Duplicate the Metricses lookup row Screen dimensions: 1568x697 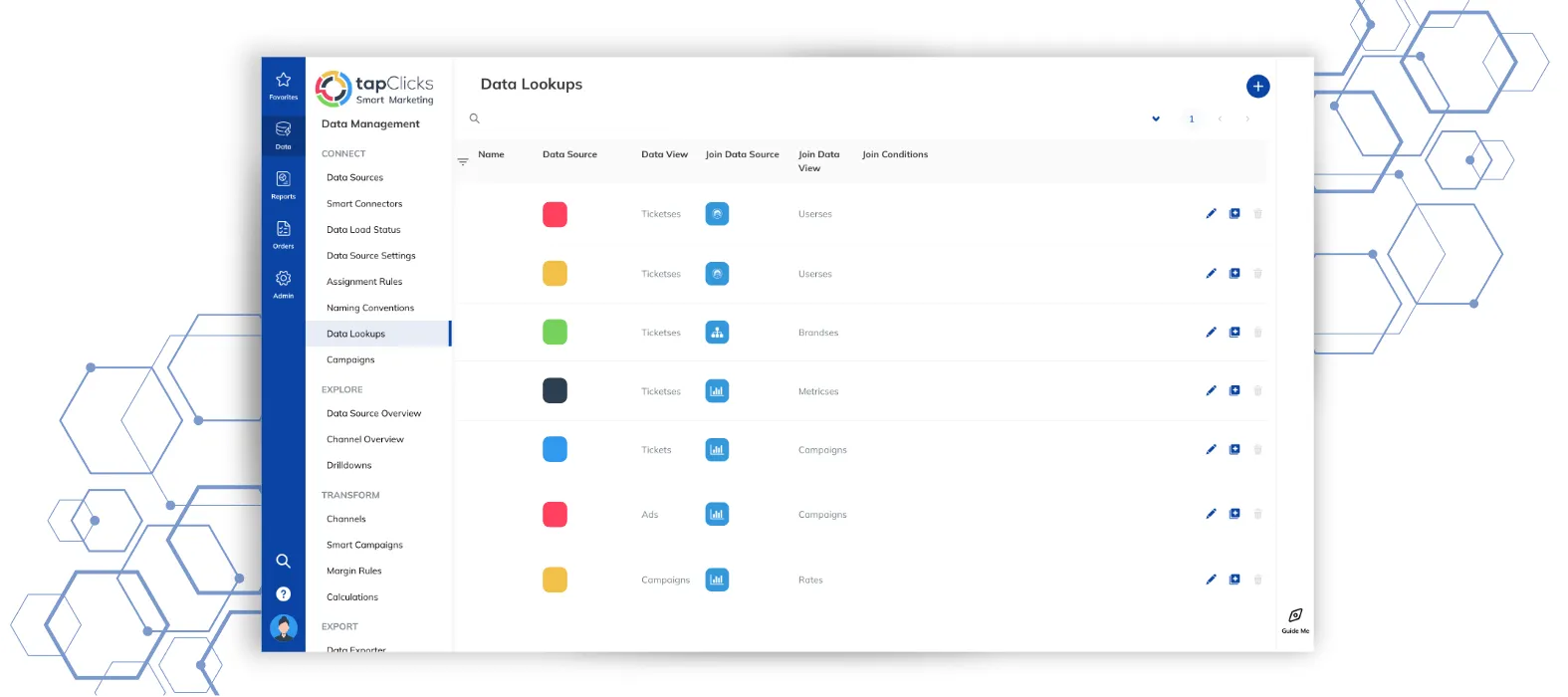[1234, 391]
